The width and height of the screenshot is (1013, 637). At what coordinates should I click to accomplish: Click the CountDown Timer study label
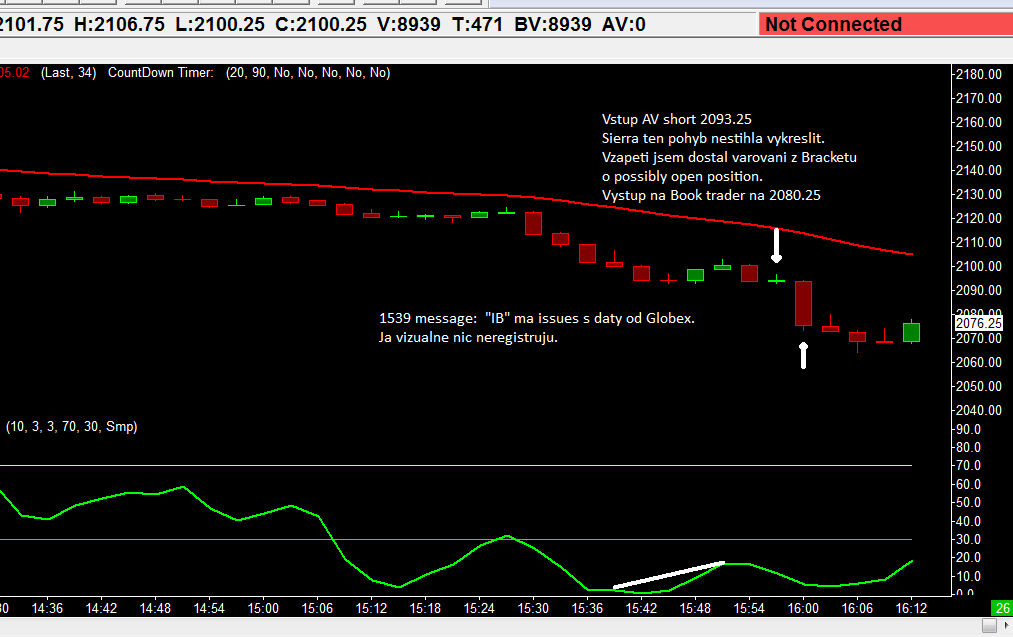click(x=160, y=73)
